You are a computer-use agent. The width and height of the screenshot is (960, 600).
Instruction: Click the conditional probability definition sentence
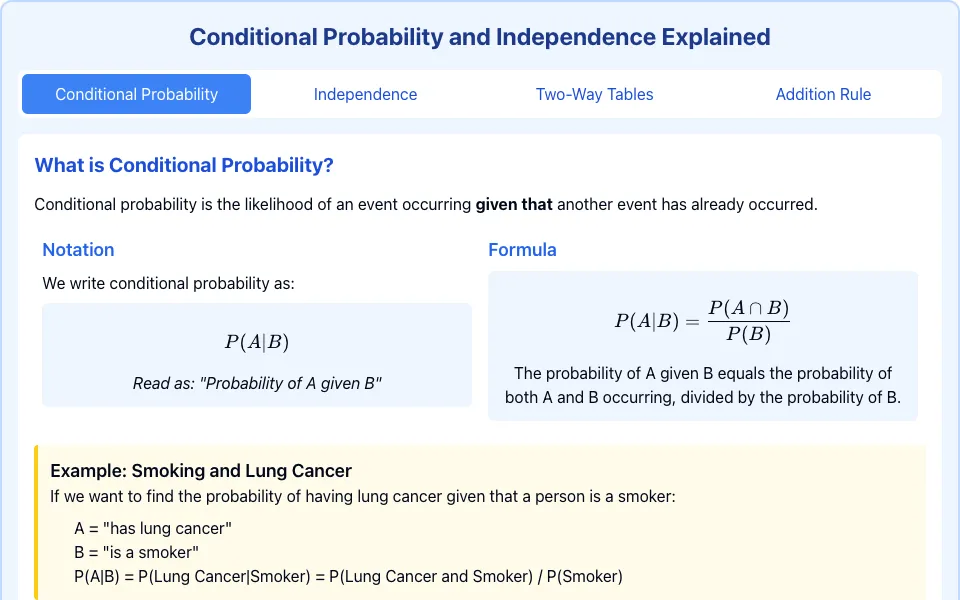pos(426,204)
